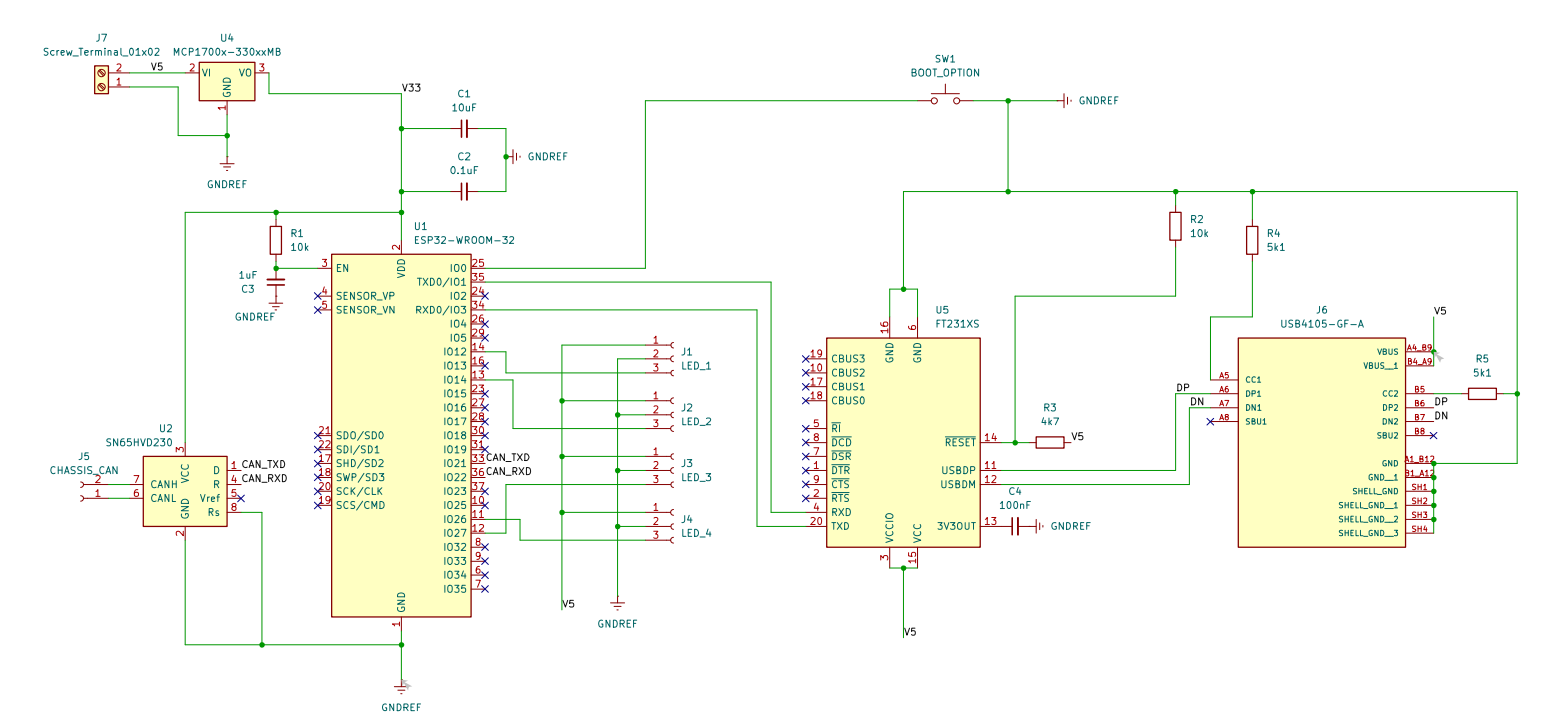Image resolution: width=1550 pixels, height=728 pixels.
Task: Select the U1 ESP32-WROOM-32 module body
Action: click(401, 435)
